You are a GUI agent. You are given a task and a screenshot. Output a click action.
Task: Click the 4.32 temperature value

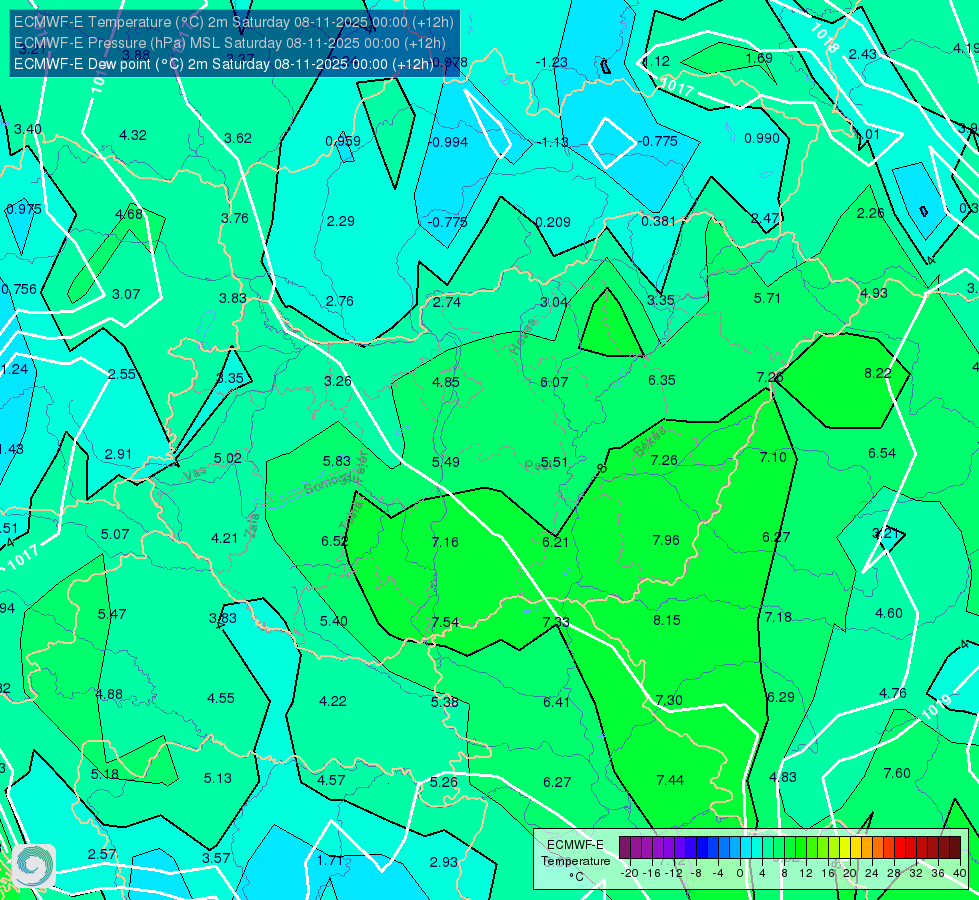tap(133, 135)
